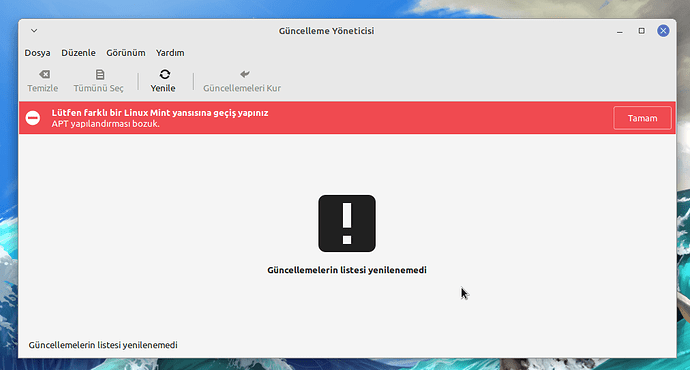Open the Yardım menu
690x370 pixels.
pyautogui.click(x=170, y=53)
